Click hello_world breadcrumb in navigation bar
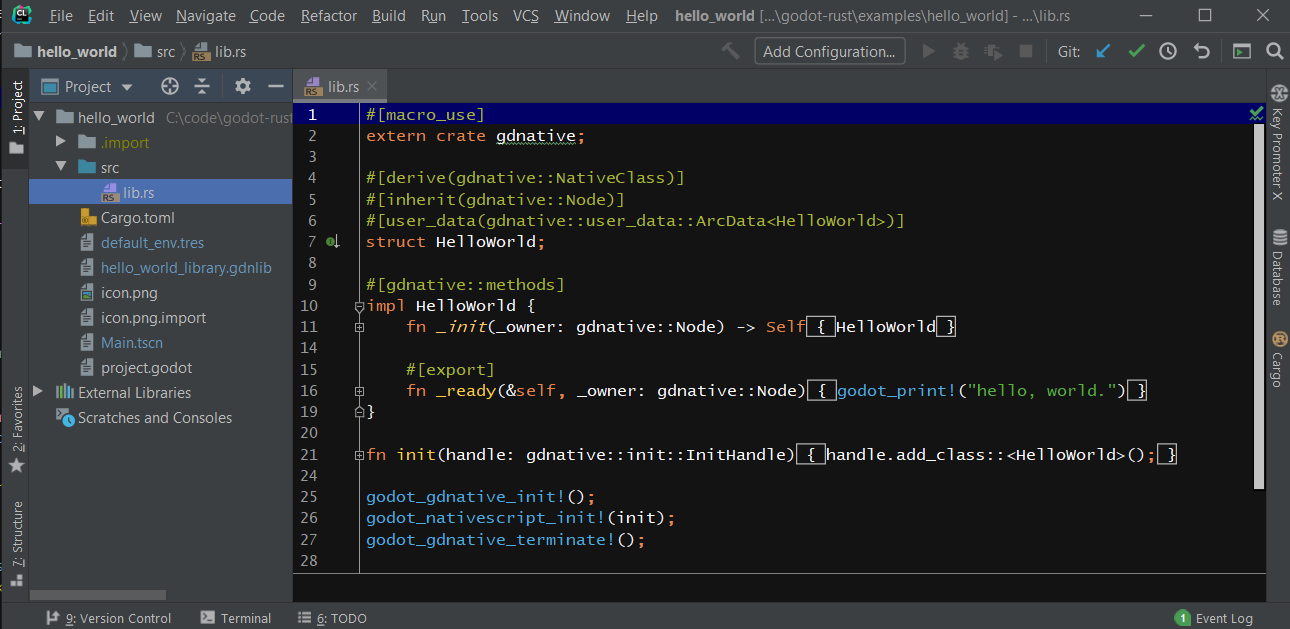 [66, 51]
